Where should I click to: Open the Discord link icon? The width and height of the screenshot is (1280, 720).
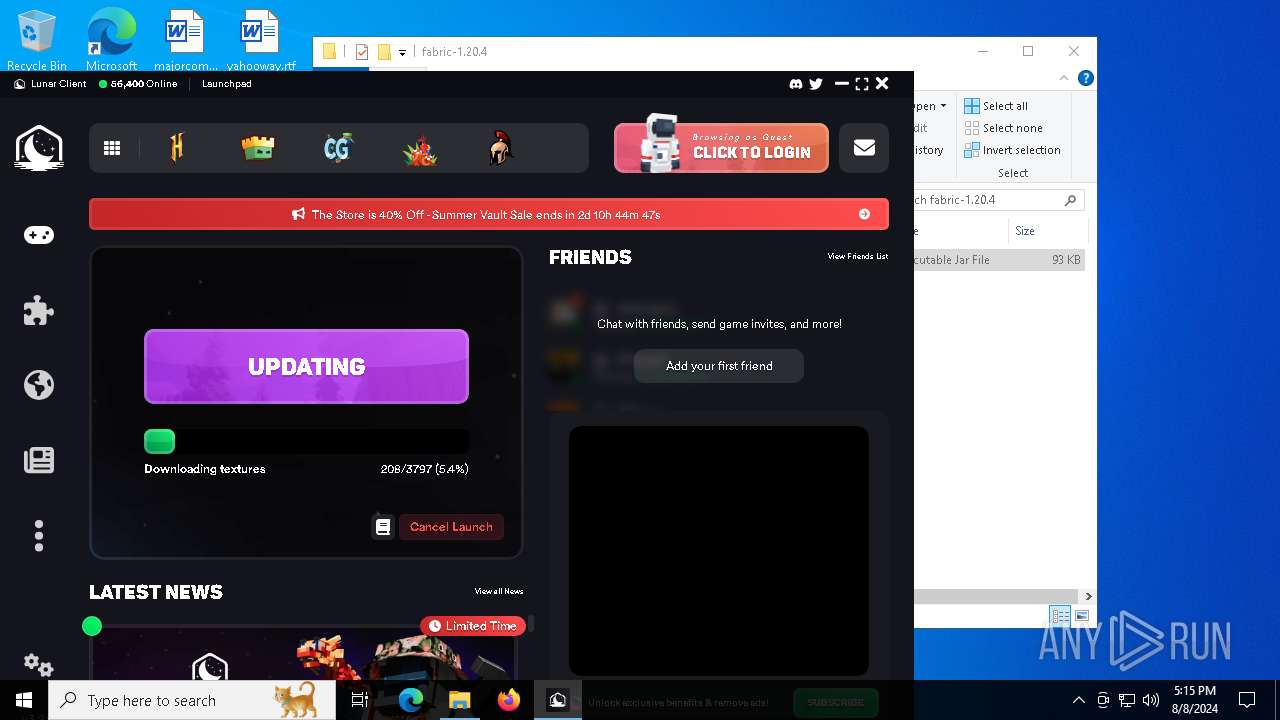point(796,84)
